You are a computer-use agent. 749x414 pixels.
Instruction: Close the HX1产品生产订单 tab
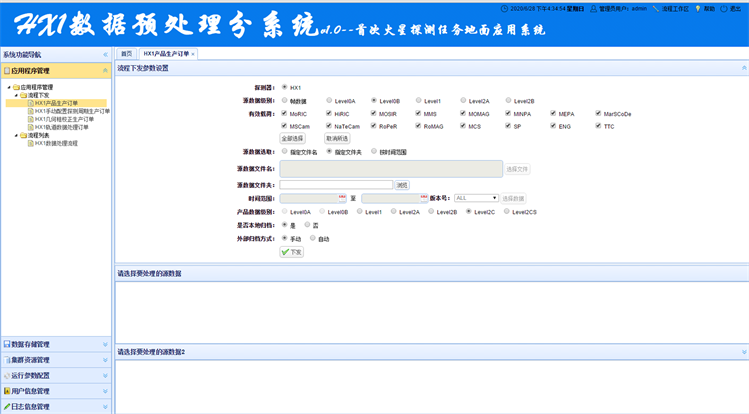tap(193, 54)
